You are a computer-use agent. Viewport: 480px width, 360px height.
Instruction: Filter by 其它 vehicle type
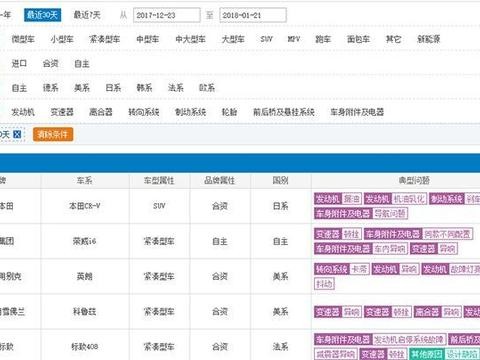click(393, 39)
